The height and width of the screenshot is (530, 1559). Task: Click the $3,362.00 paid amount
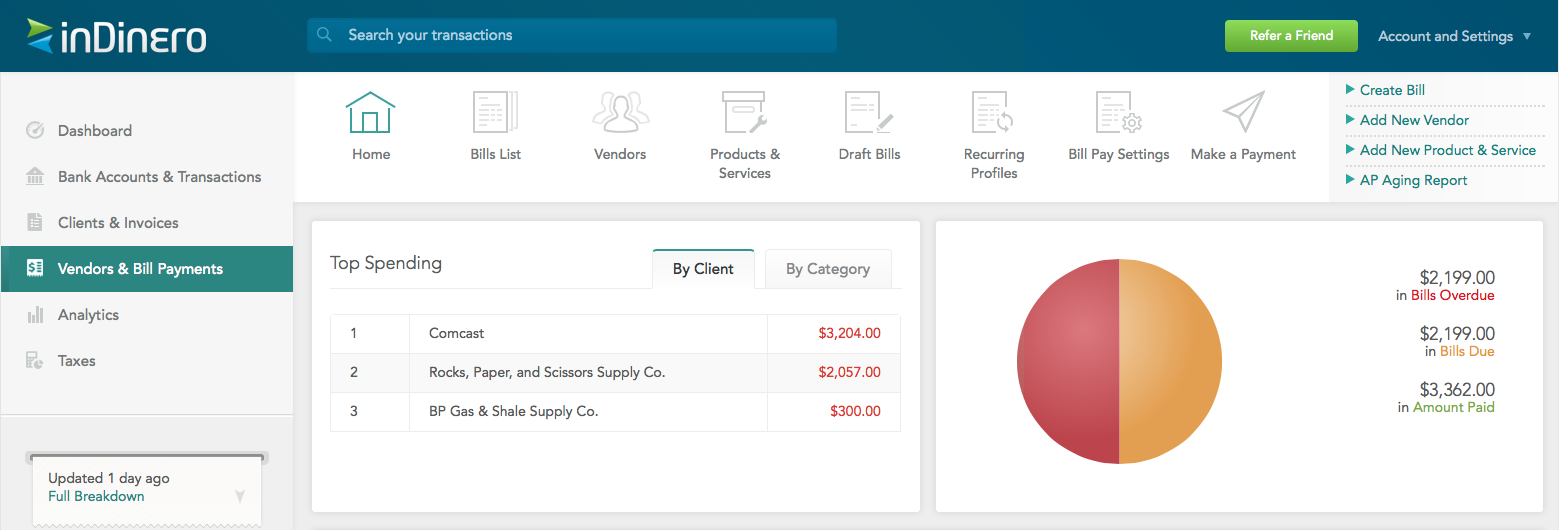(1457, 389)
